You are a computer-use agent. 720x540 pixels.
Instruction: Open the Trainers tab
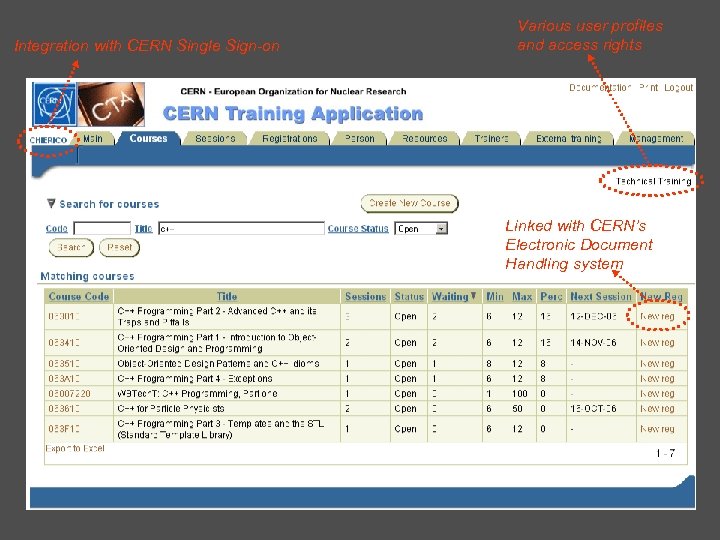point(491,138)
